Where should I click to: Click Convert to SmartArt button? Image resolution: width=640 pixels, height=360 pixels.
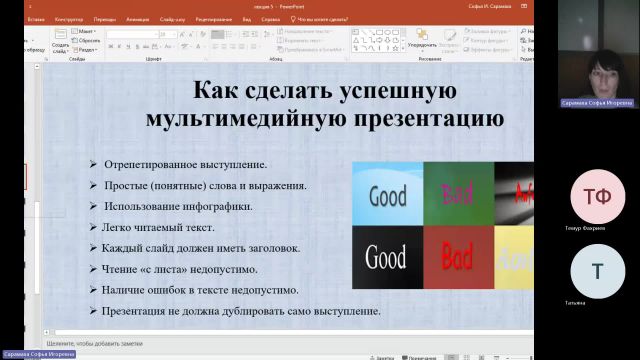310,49
